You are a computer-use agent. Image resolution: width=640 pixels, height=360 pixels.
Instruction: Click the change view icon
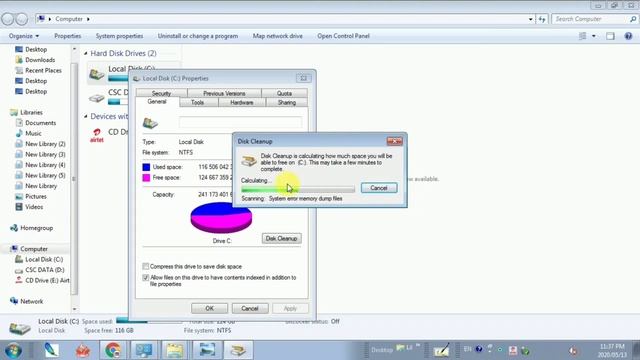point(582,36)
